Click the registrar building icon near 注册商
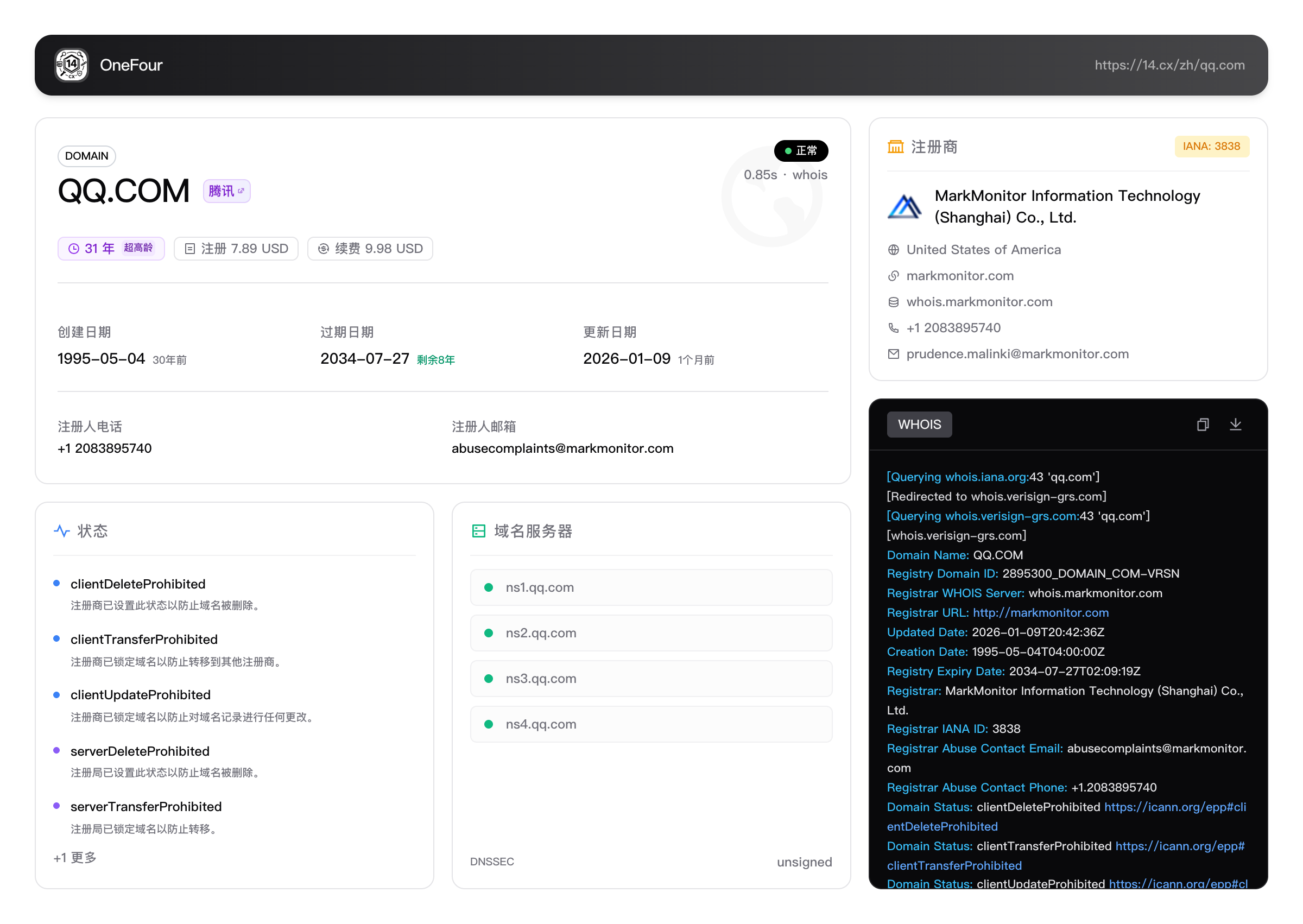This screenshot has height=924, width=1303. [896, 147]
